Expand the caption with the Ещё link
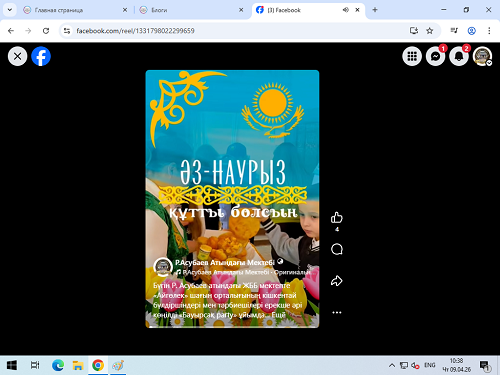Viewport: 500px width, 375px height. click(x=278, y=315)
